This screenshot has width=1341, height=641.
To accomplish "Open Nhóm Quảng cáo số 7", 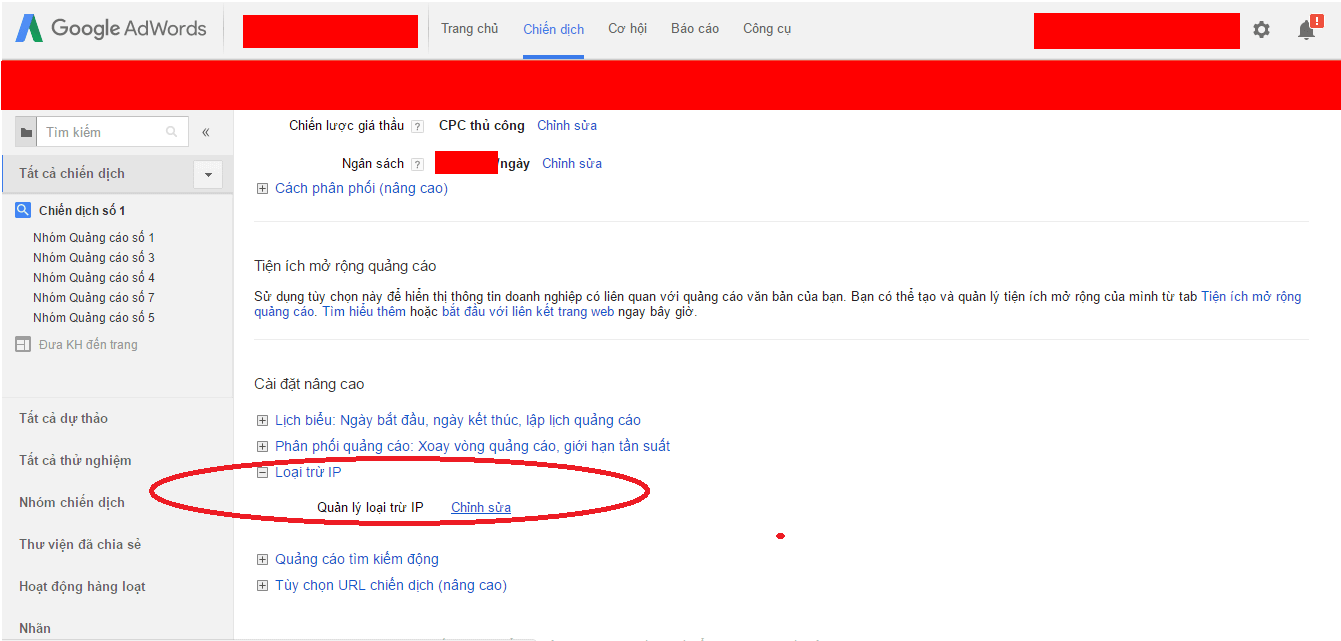I will pyautogui.click(x=94, y=297).
